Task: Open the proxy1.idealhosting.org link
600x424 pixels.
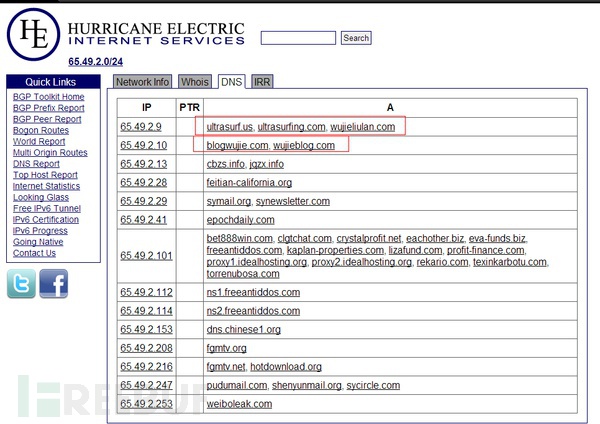Action: 256,262
